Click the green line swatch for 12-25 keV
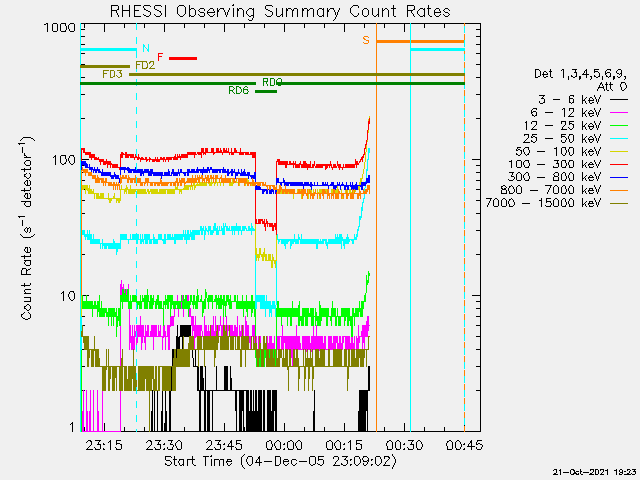This screenshot has width=640, height=480. 619,125
